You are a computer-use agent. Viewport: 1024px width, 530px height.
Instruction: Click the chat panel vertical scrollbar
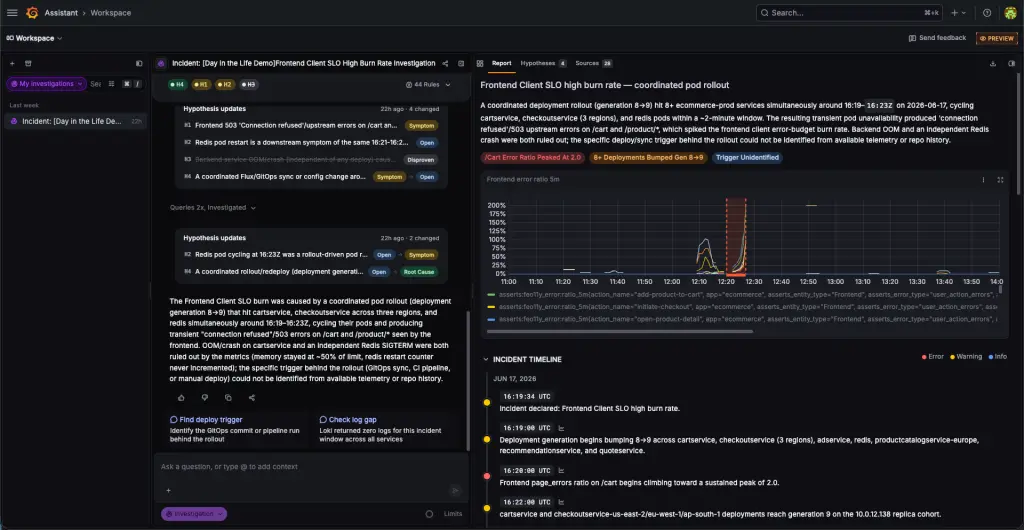pos(468,381)
